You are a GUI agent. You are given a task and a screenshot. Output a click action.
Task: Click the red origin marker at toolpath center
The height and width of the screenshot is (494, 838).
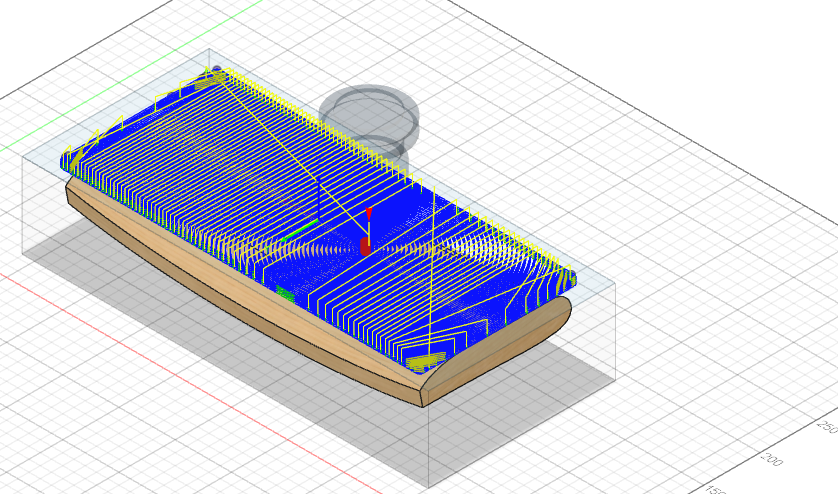[x=365, y=244]
